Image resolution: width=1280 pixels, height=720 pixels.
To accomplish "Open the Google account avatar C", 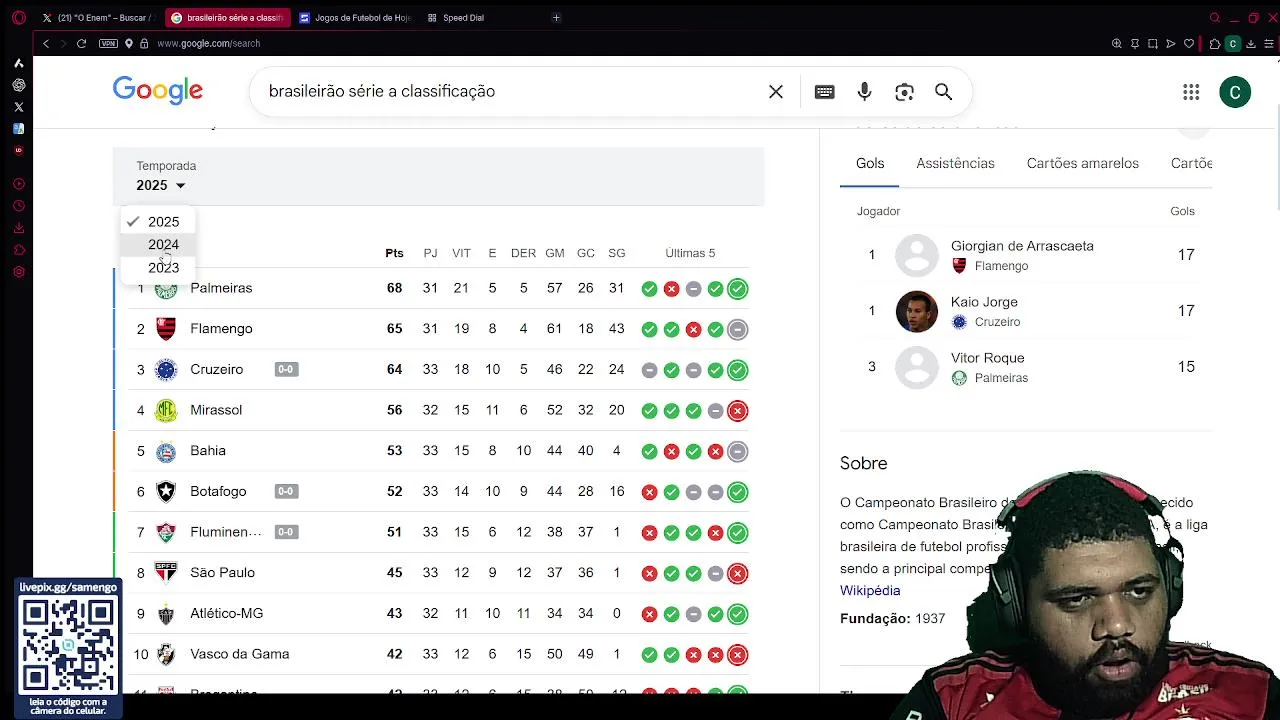I will pyautogui.click(x=1235, y=92).
